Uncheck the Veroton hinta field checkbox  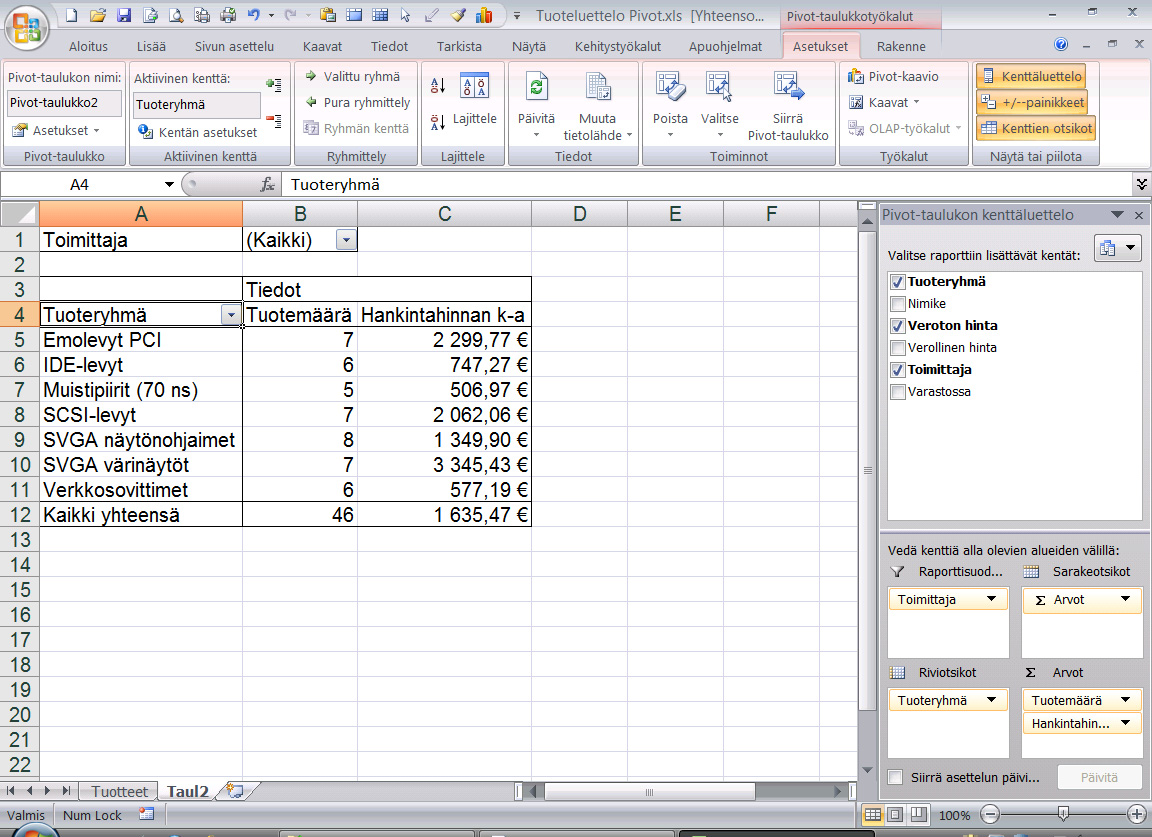pyautogui.click(x=897, y=326)
